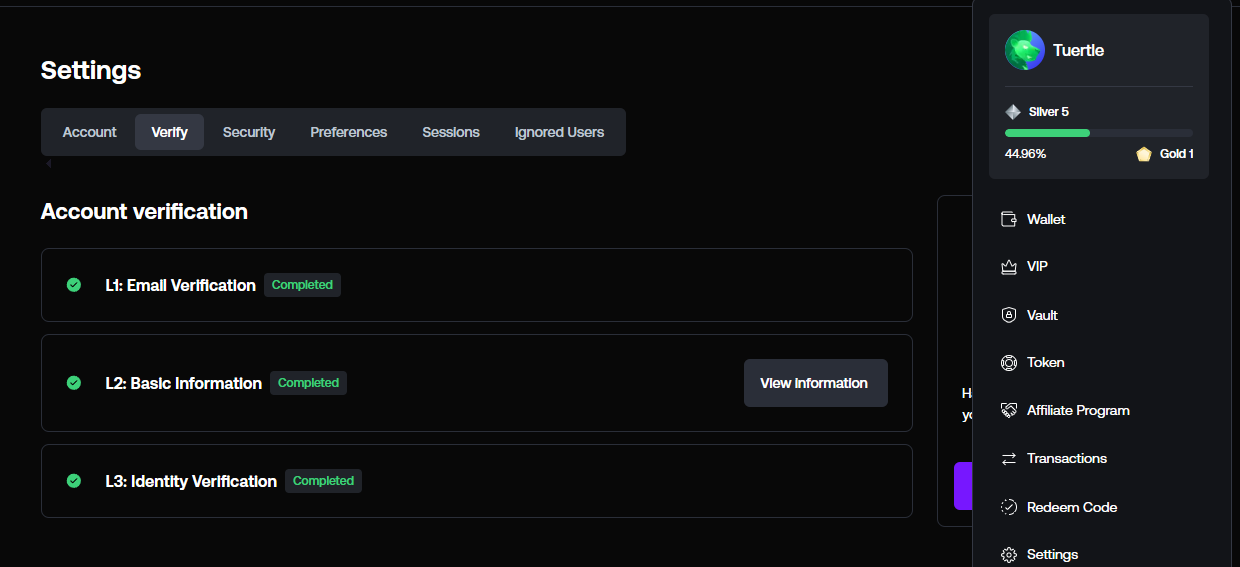Click the Settings gear icon

point(1008,554)
